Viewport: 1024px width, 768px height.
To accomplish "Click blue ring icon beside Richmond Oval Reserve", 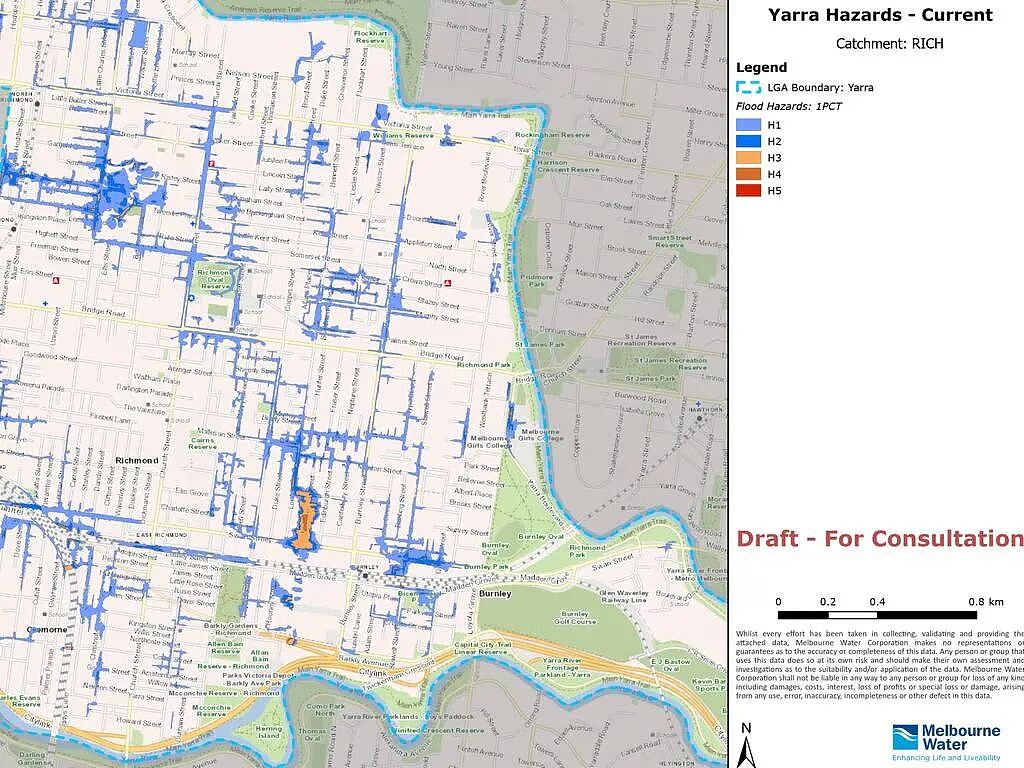I will (x=191, y=298).
